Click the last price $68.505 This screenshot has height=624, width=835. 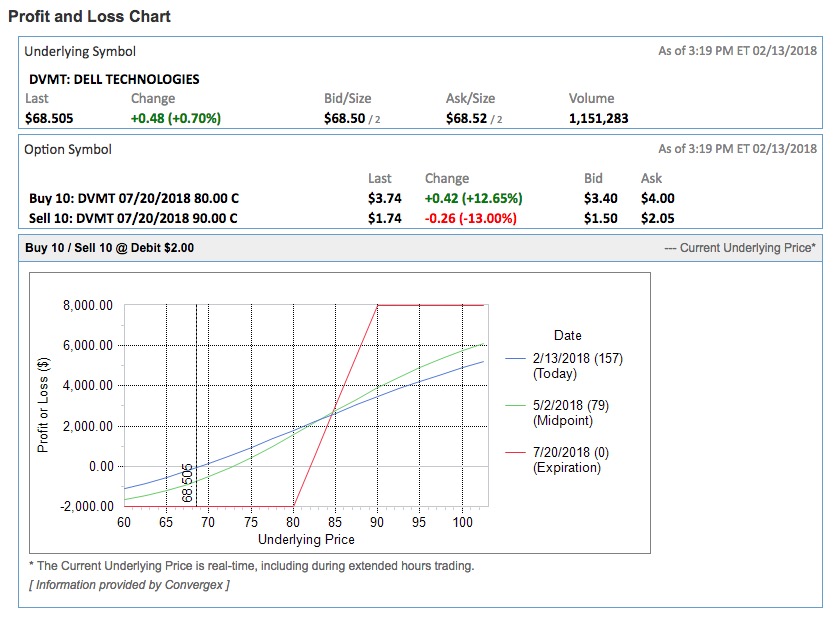49,118
